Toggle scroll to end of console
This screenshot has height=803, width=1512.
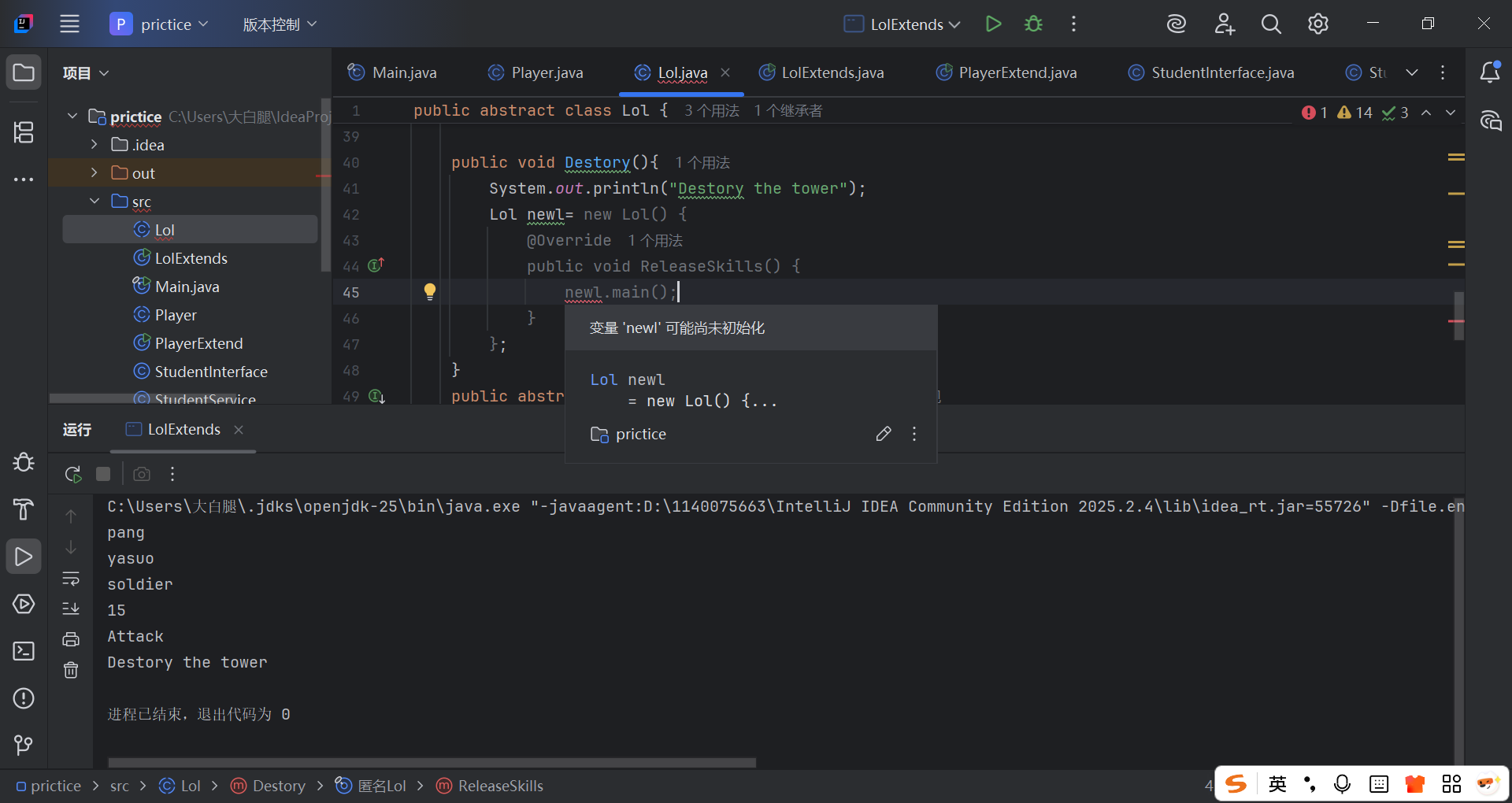pos(71,609)
